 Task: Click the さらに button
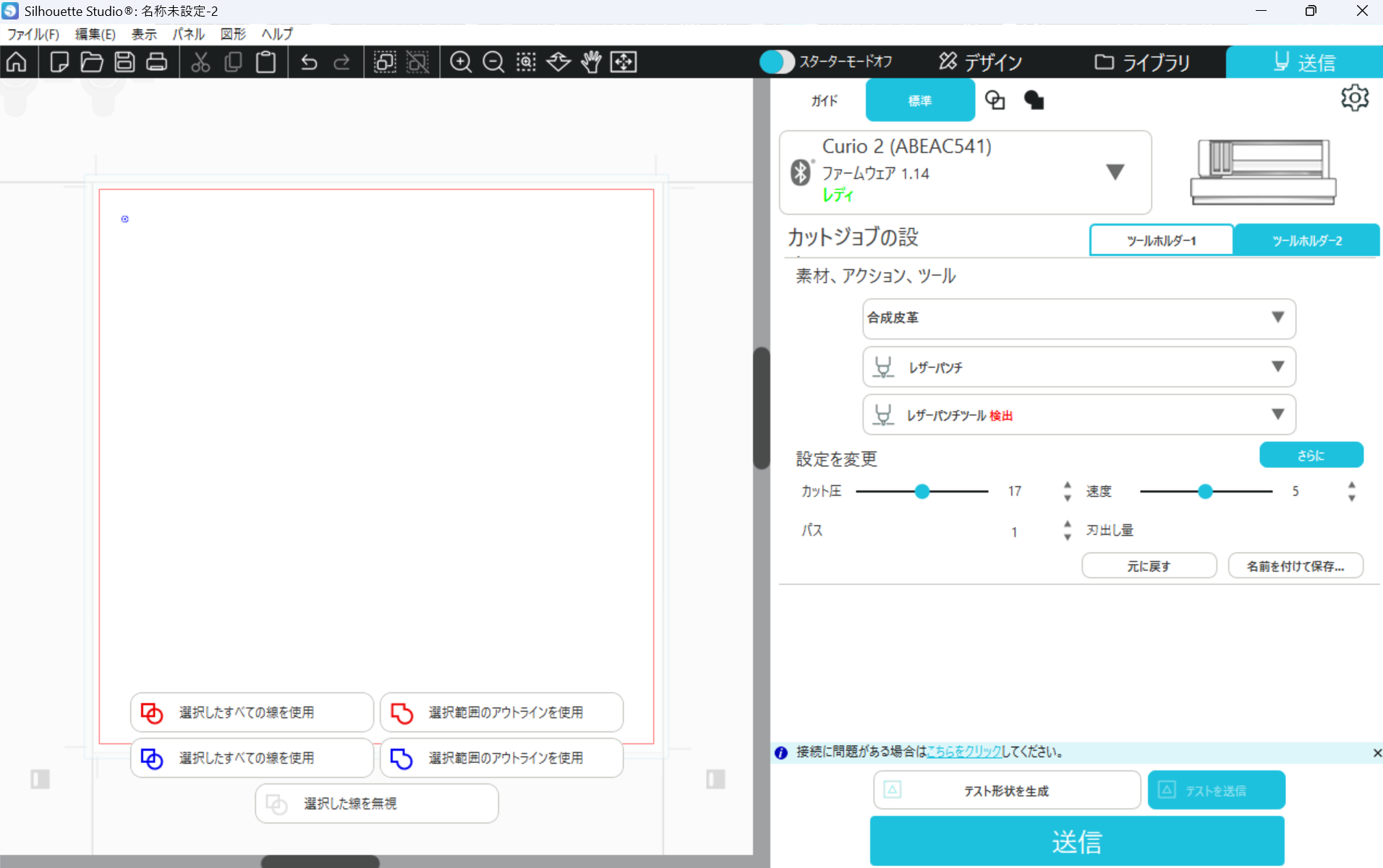pos(1311,455)
